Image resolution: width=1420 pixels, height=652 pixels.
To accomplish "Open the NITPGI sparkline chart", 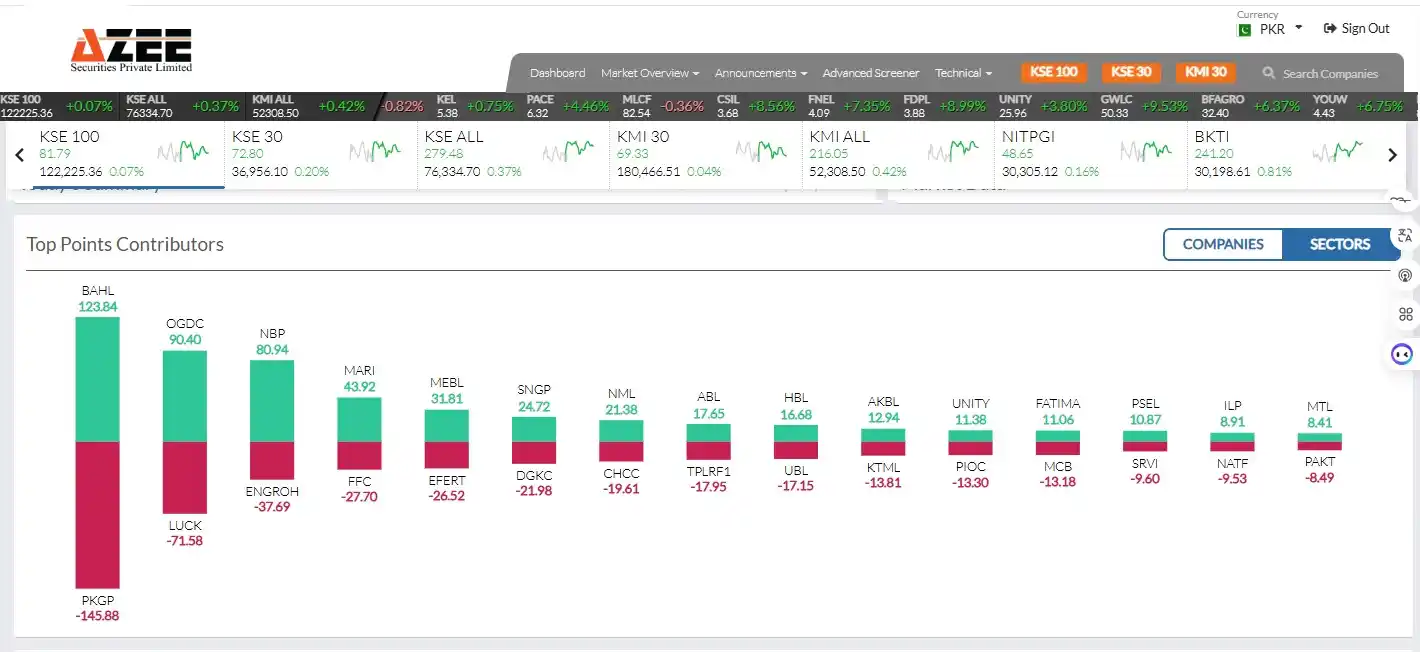I will (1146, 151).
